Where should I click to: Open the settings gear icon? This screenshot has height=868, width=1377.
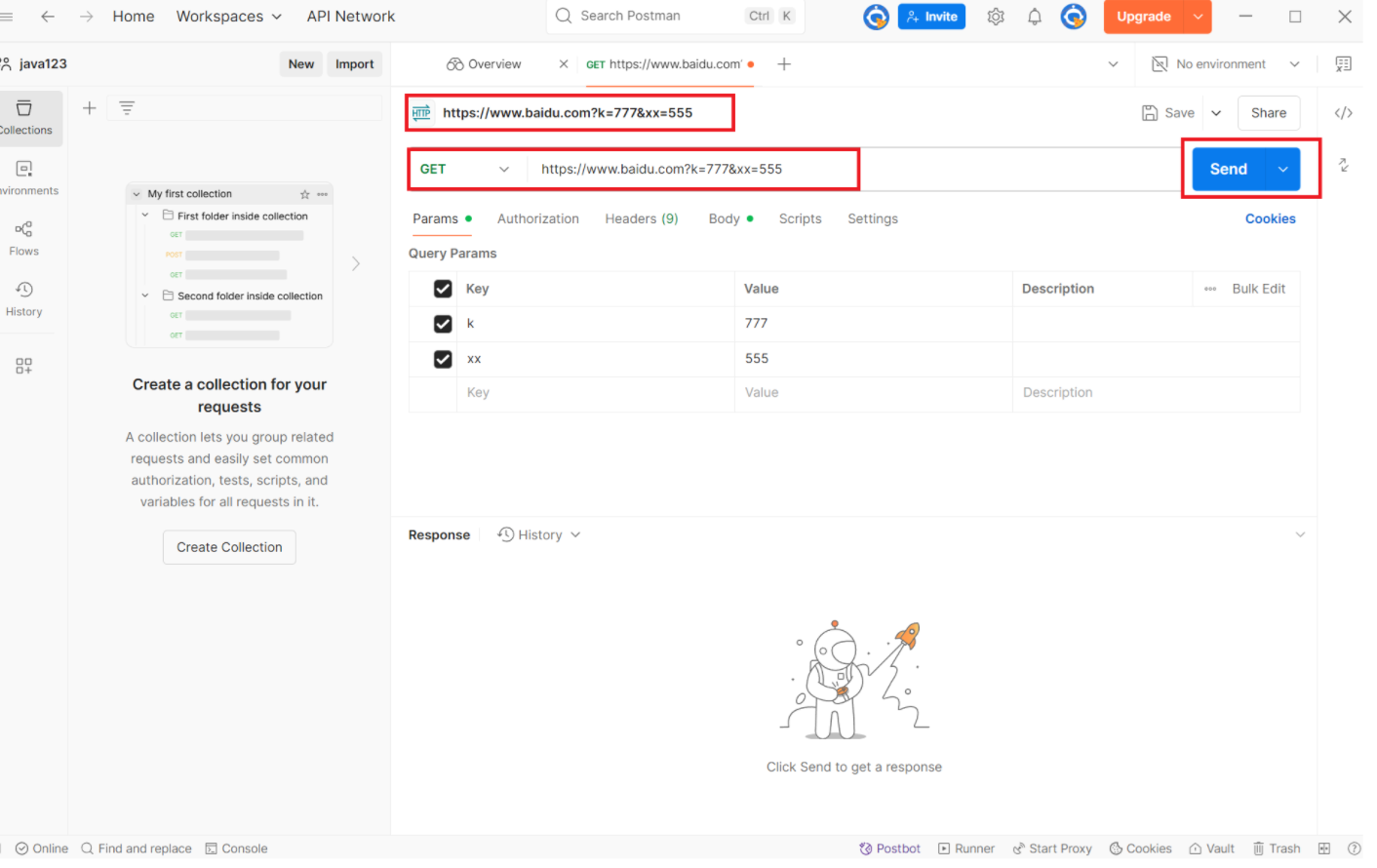point(996,17)
